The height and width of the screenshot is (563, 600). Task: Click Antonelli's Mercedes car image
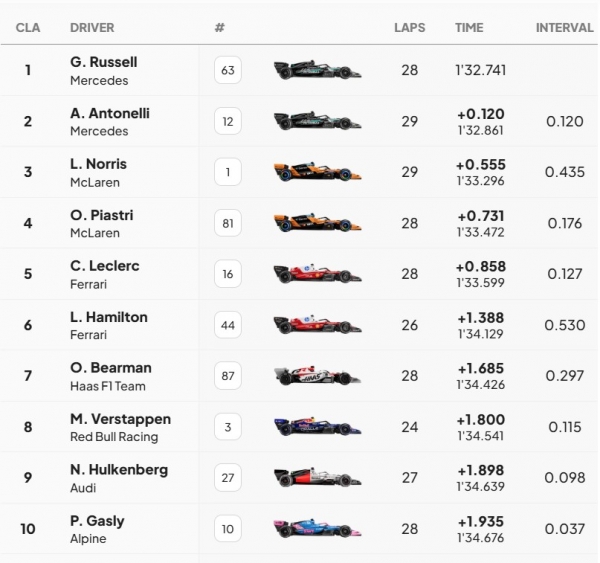click(x=317, y=121)
